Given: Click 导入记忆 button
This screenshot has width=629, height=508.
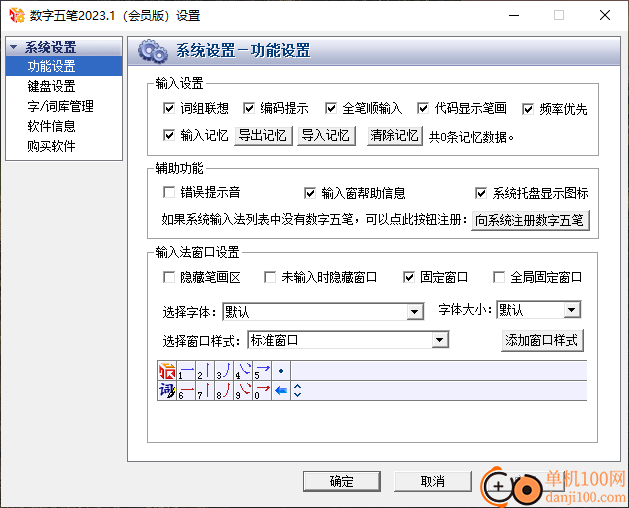Looking at the screenshot, I should point(326,136).
